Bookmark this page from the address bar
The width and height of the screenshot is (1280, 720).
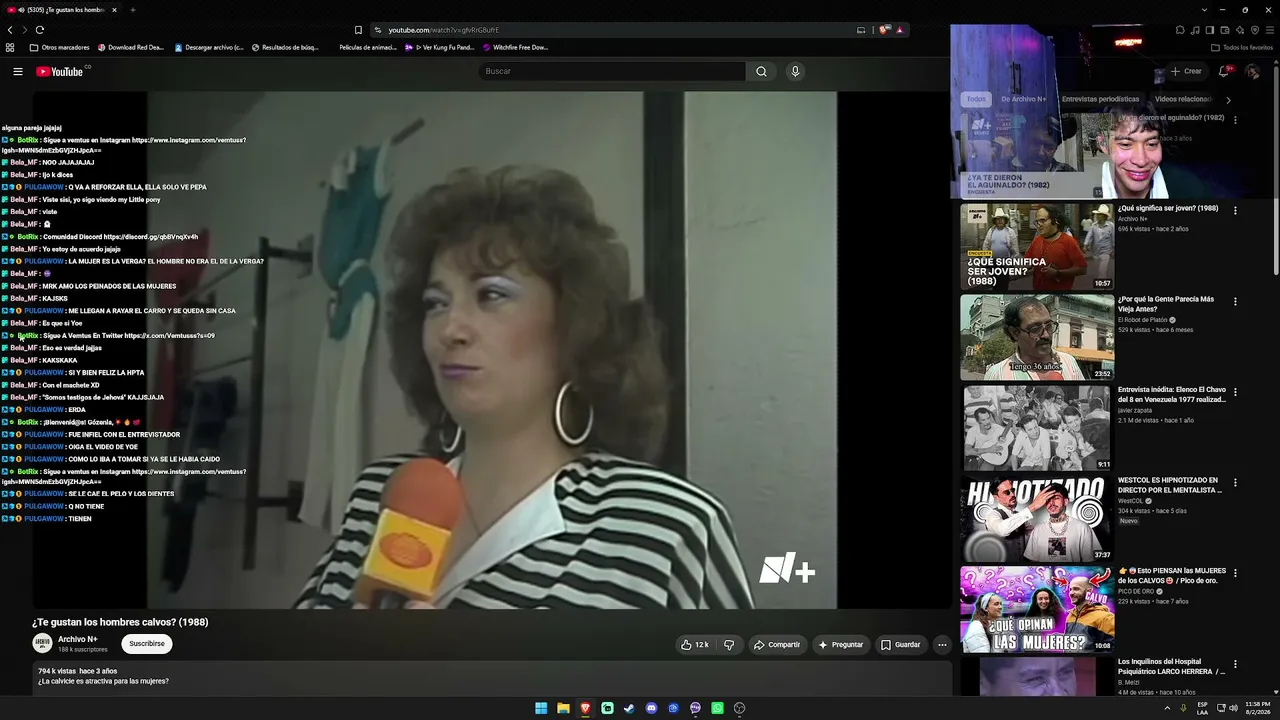(x=358, y=30)
